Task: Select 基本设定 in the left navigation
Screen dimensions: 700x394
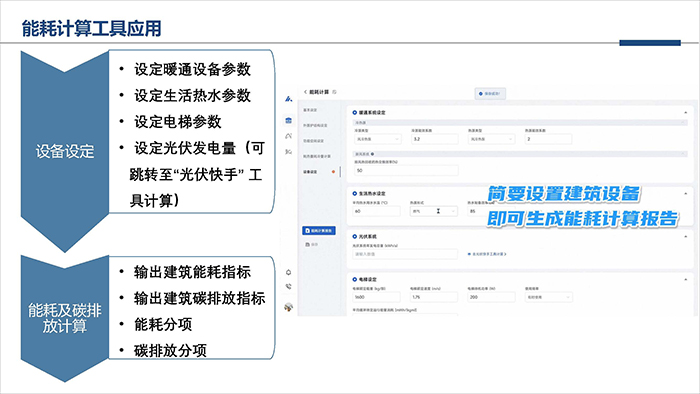Action: point(310,110)
